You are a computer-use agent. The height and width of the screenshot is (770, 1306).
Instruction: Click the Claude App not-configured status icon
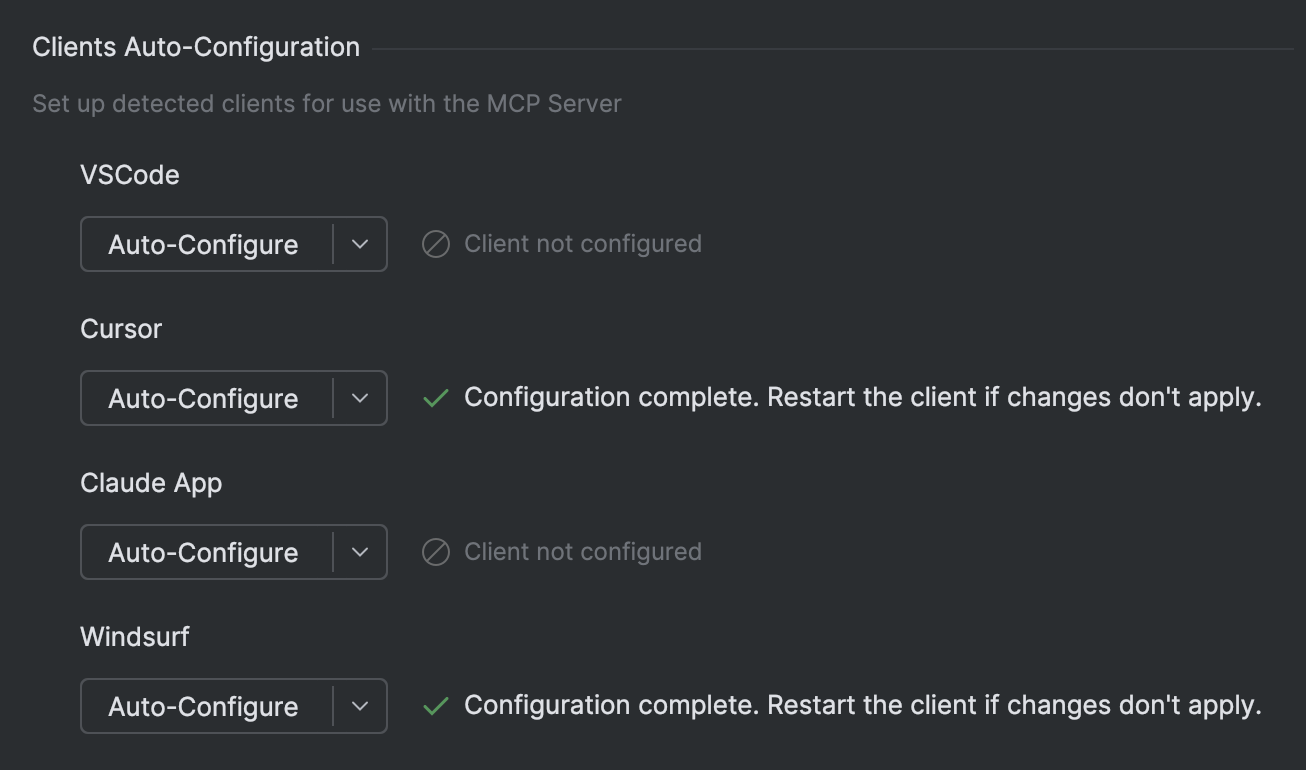coord(436,552)
